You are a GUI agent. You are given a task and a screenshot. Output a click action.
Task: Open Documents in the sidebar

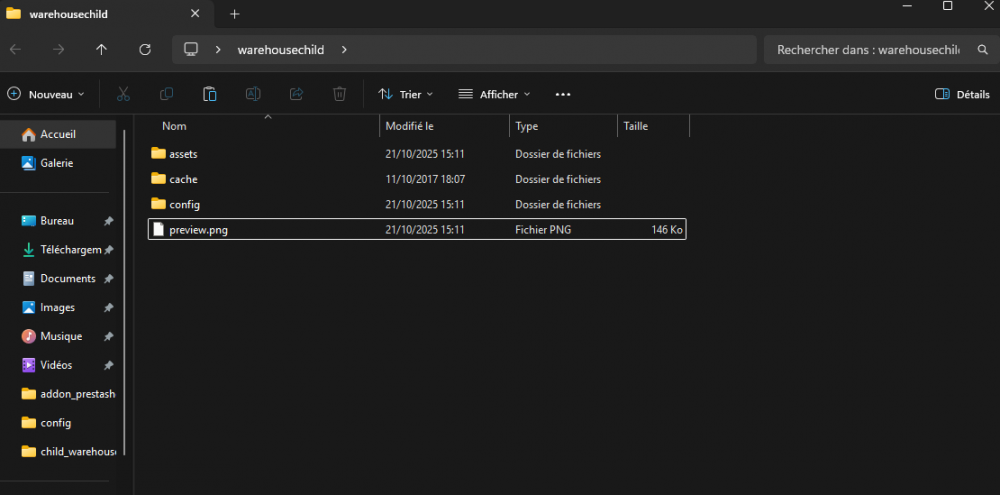(58, 279)
